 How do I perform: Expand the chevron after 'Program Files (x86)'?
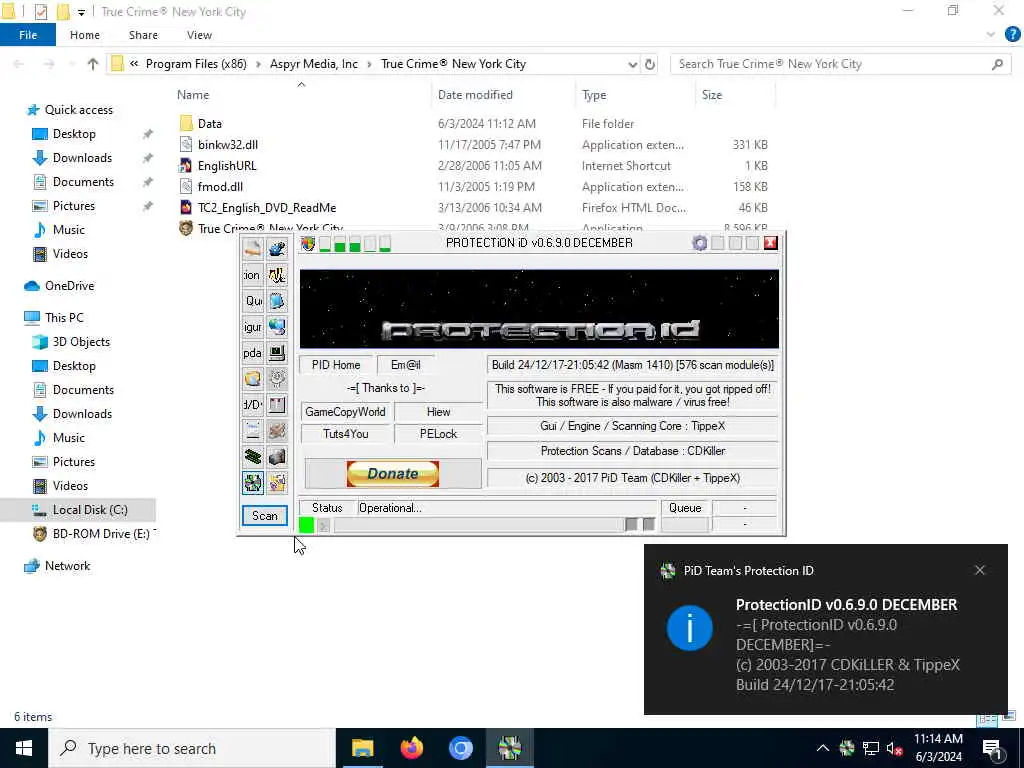point(258,64)
